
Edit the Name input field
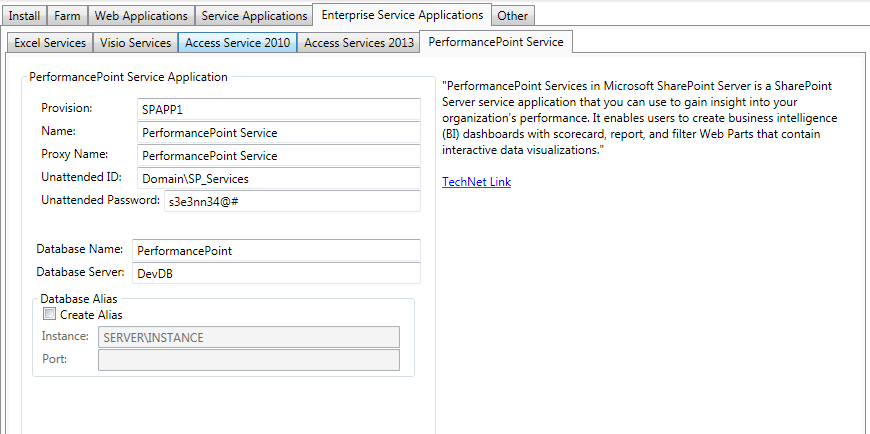(278, 133)
